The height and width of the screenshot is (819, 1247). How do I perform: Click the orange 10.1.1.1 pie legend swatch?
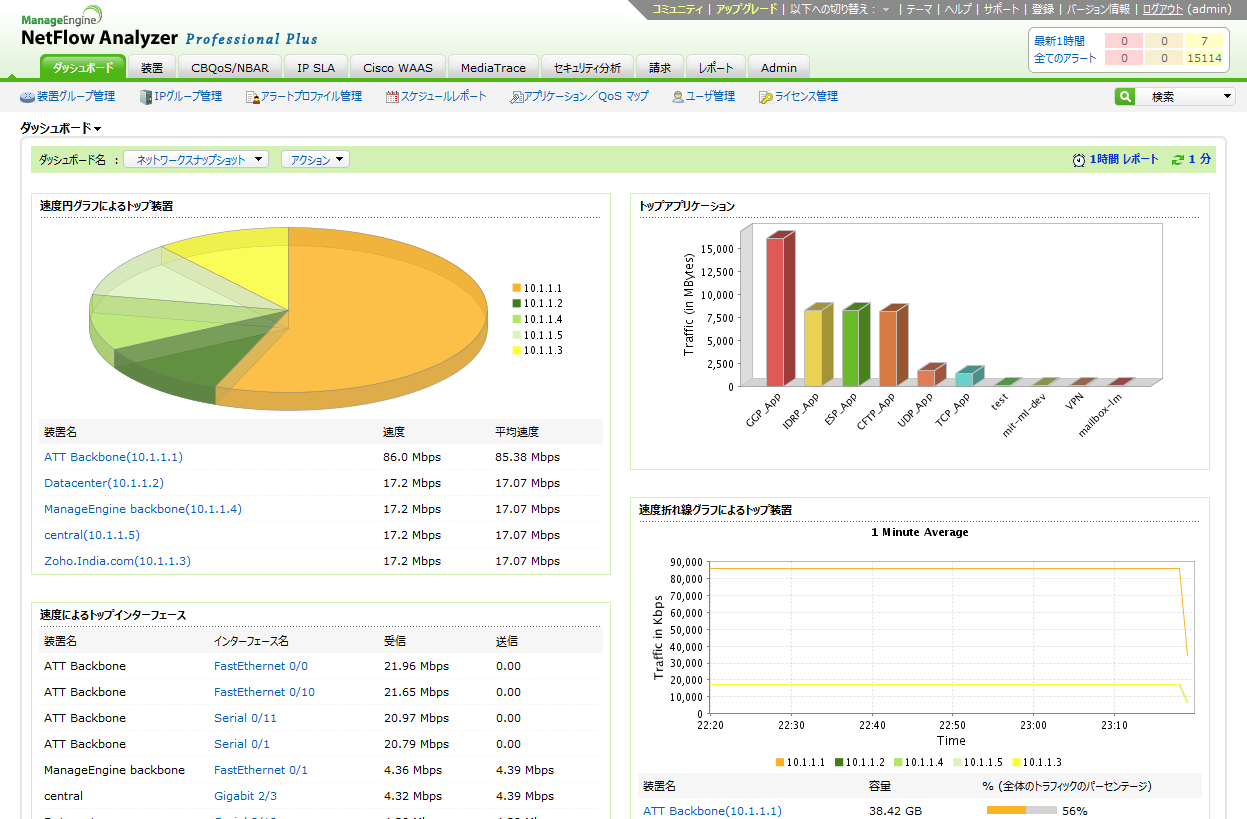516,288
